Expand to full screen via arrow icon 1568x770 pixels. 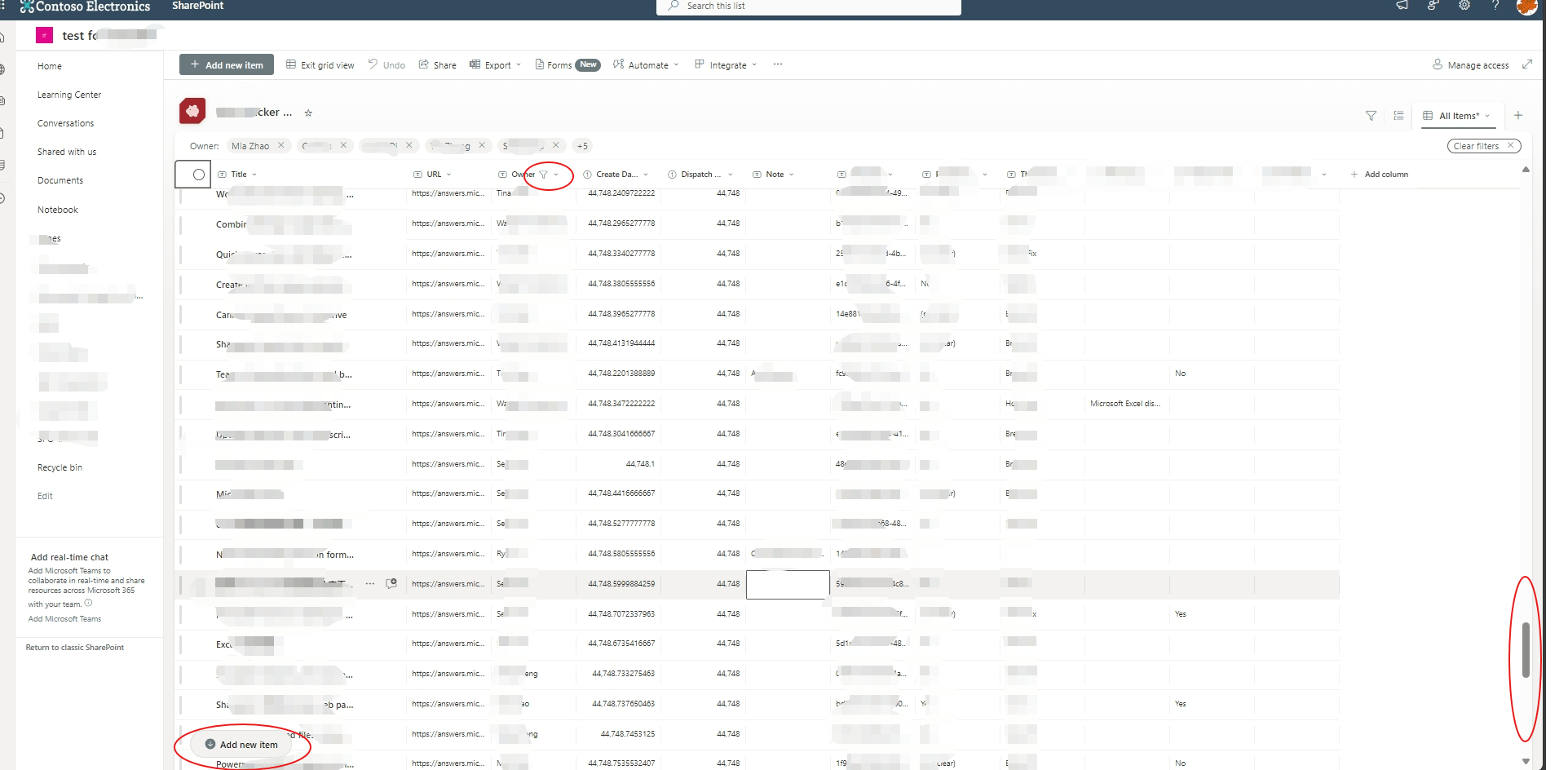(x=1527, y=64)
